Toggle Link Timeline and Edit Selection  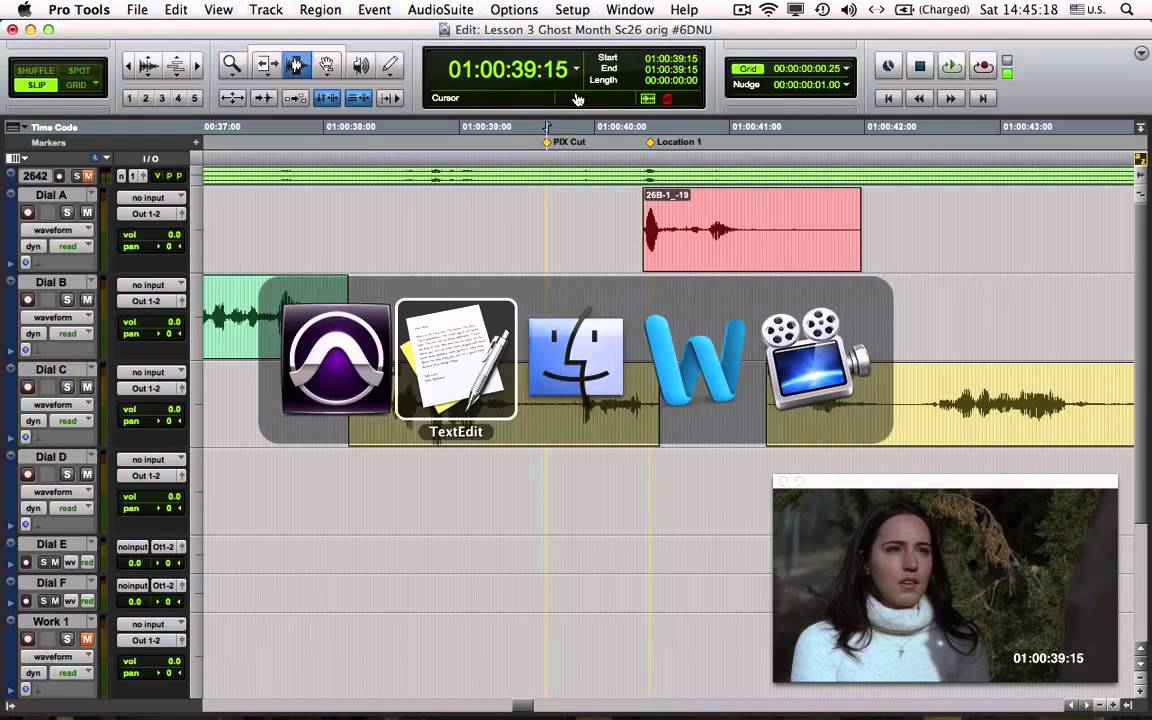(327, 98)
